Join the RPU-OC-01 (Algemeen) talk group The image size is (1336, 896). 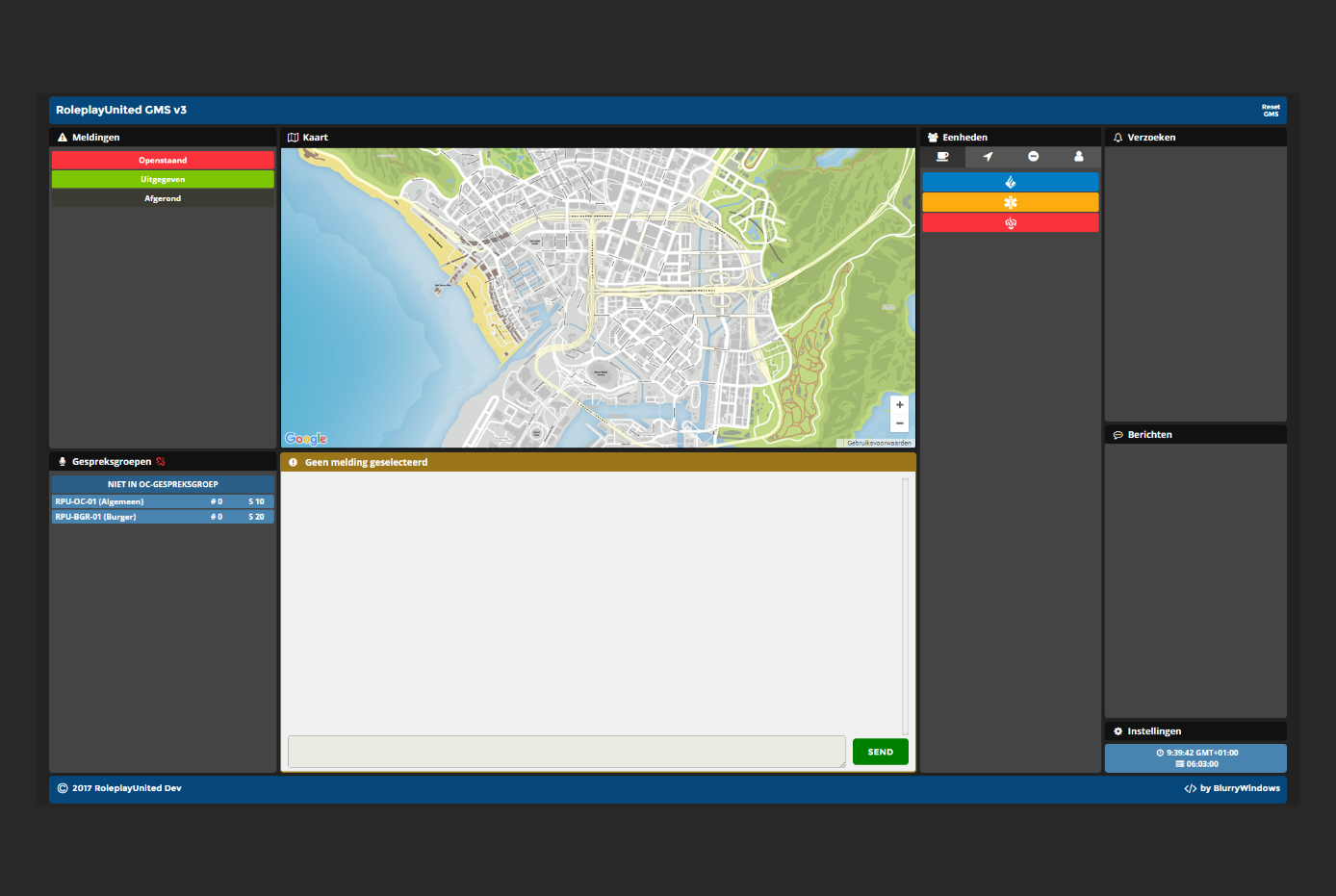[163, 501]
